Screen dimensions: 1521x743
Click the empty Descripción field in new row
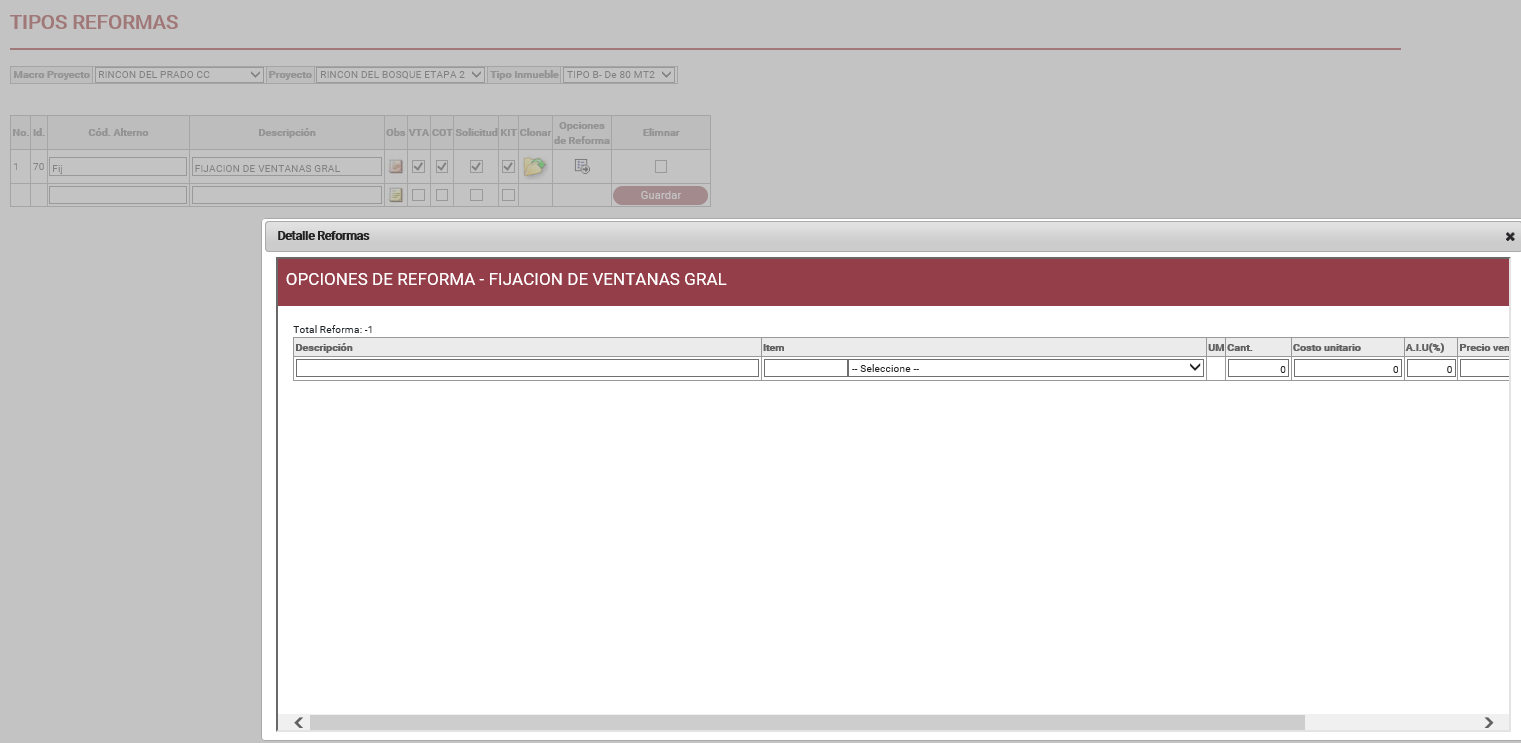[287, 195]
